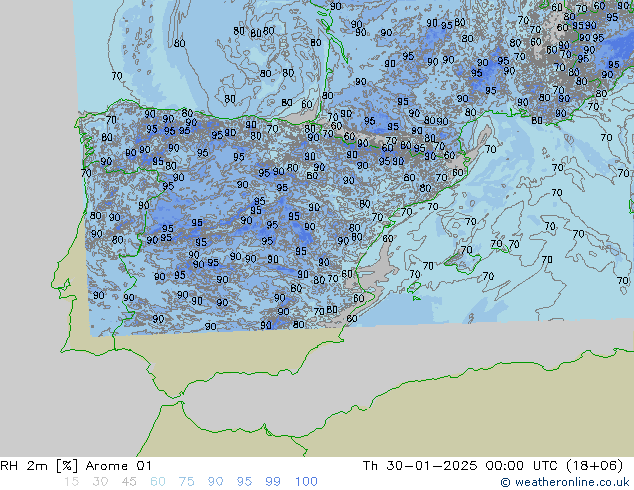Click the legend value 100
The width and height of the screenshot is (634, 490).
[306, 482]
